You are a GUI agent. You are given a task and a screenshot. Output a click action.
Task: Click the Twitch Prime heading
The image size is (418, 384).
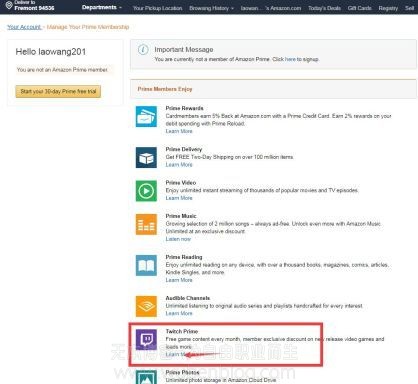[x=182, y=331]
